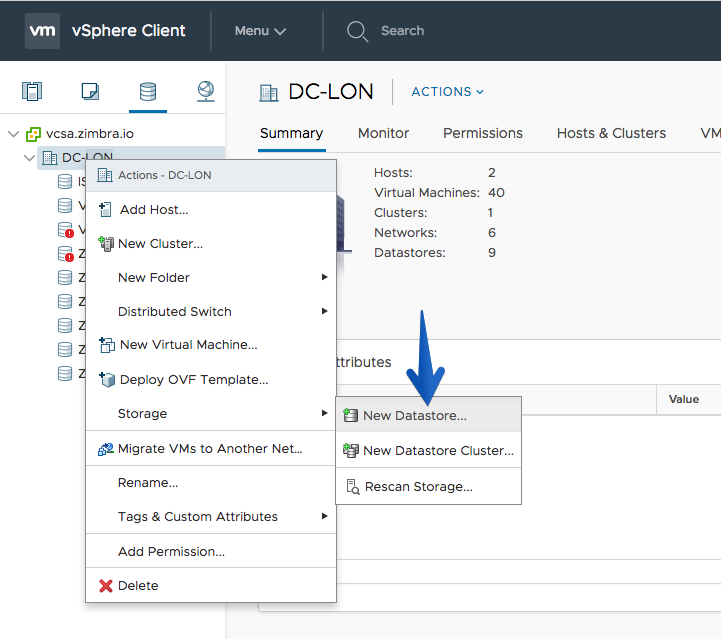Select Rescan Storage... entry
This screenshot has width=721, height=639.
click(429, 486)
